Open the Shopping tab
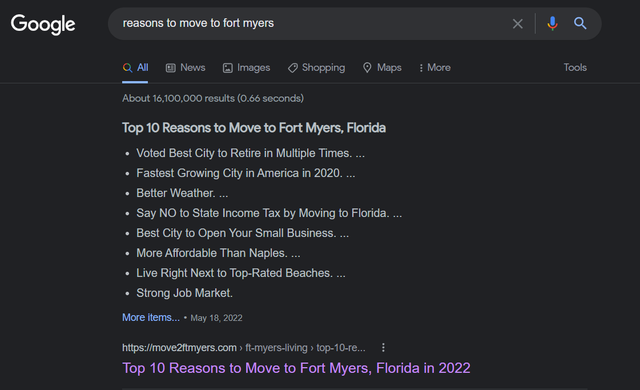 (x=316, y=68)
